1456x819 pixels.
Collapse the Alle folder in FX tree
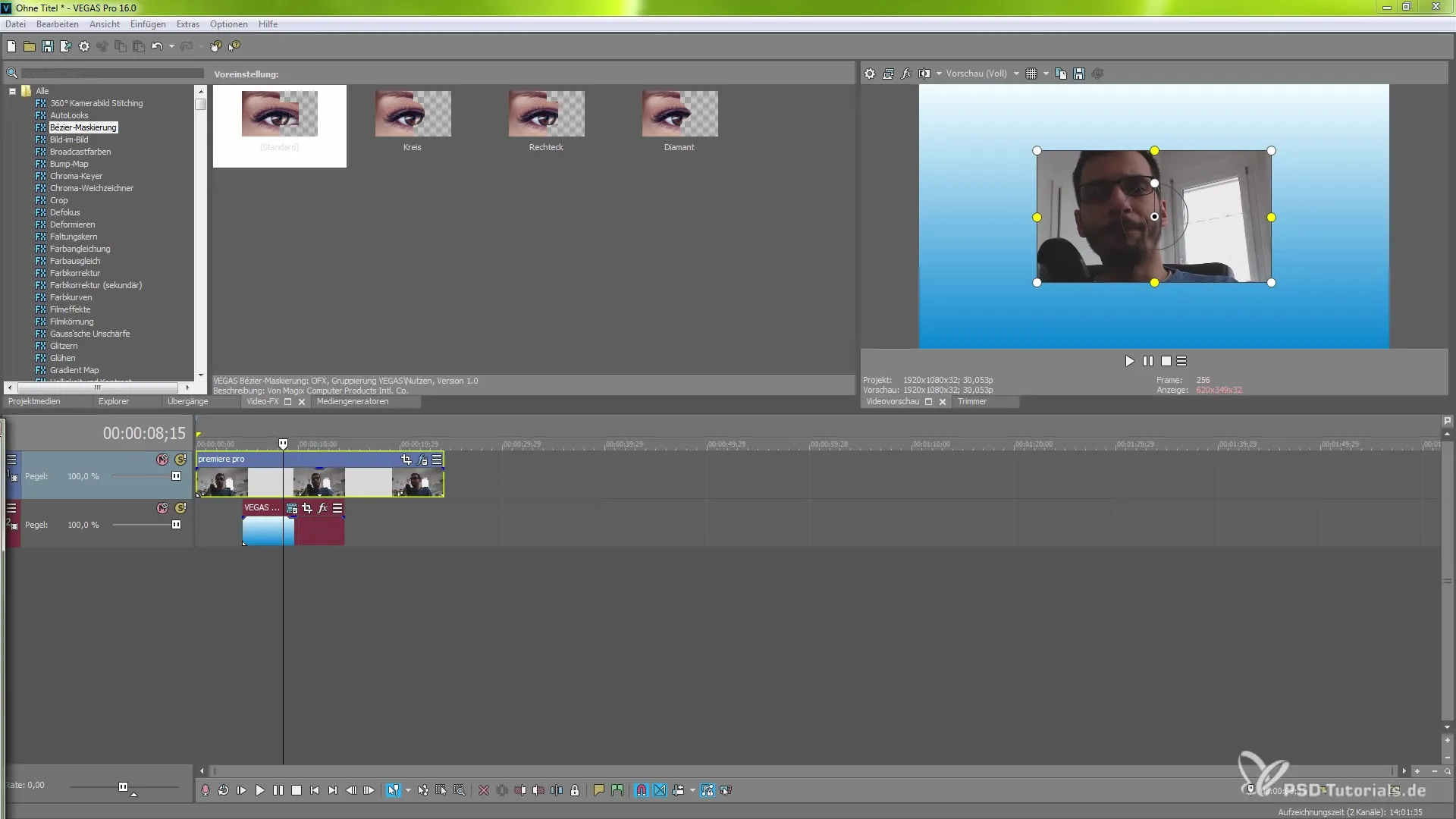tap(12, 91)
